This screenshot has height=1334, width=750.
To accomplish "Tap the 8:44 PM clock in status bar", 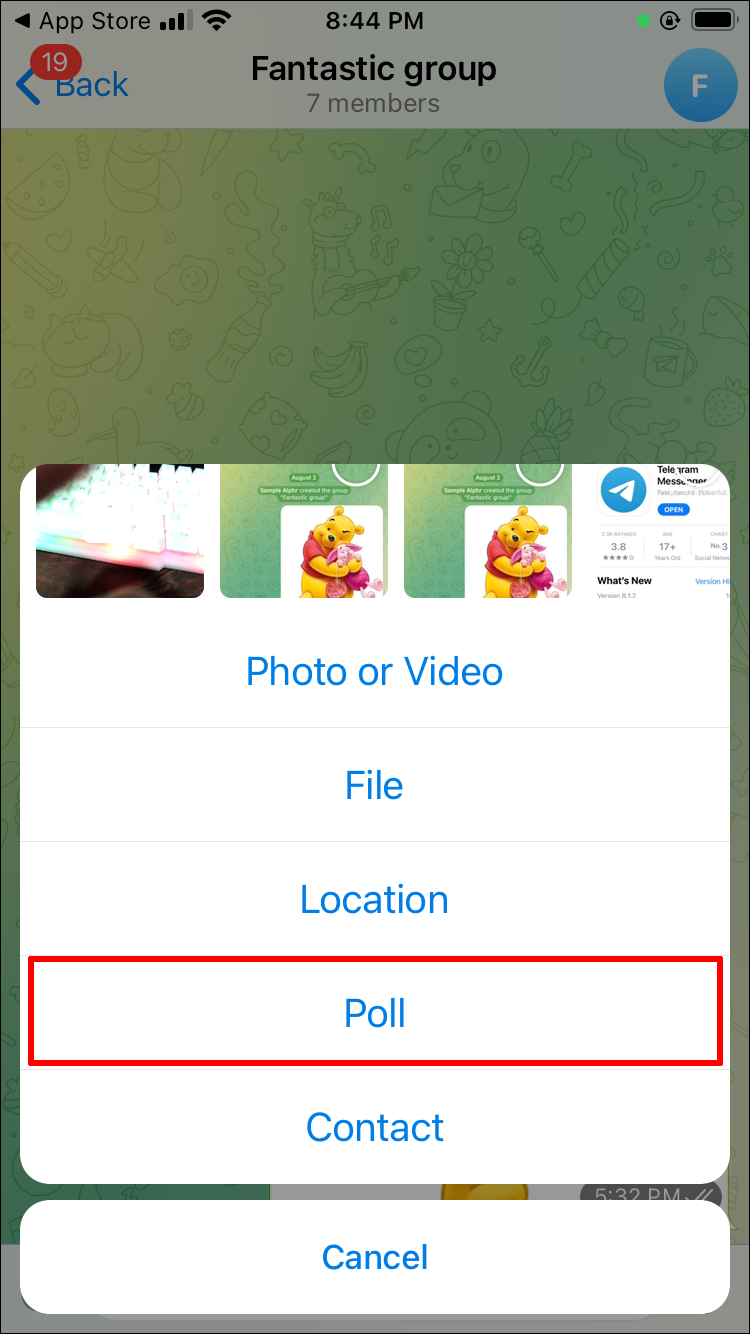I will click(375, 20).
